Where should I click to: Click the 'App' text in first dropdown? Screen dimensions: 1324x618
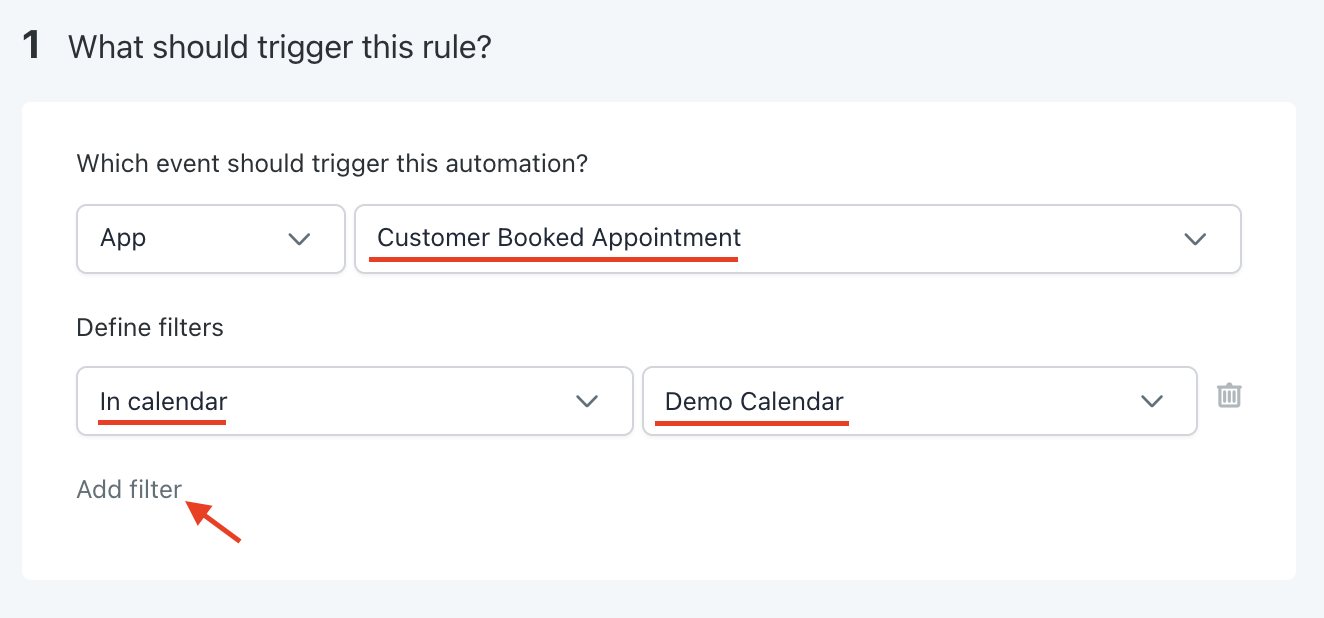[123, 239]
